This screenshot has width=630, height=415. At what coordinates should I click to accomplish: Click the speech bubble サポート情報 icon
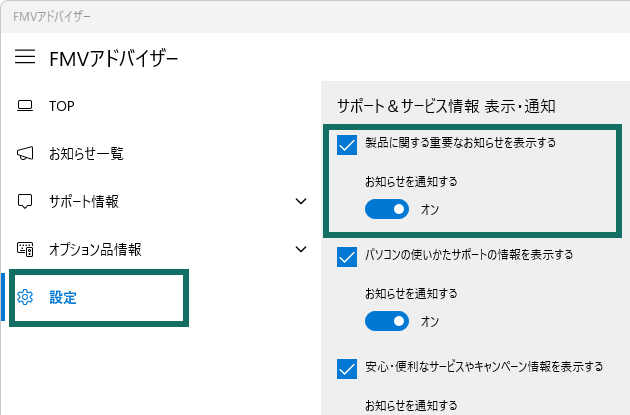point(26,201)
